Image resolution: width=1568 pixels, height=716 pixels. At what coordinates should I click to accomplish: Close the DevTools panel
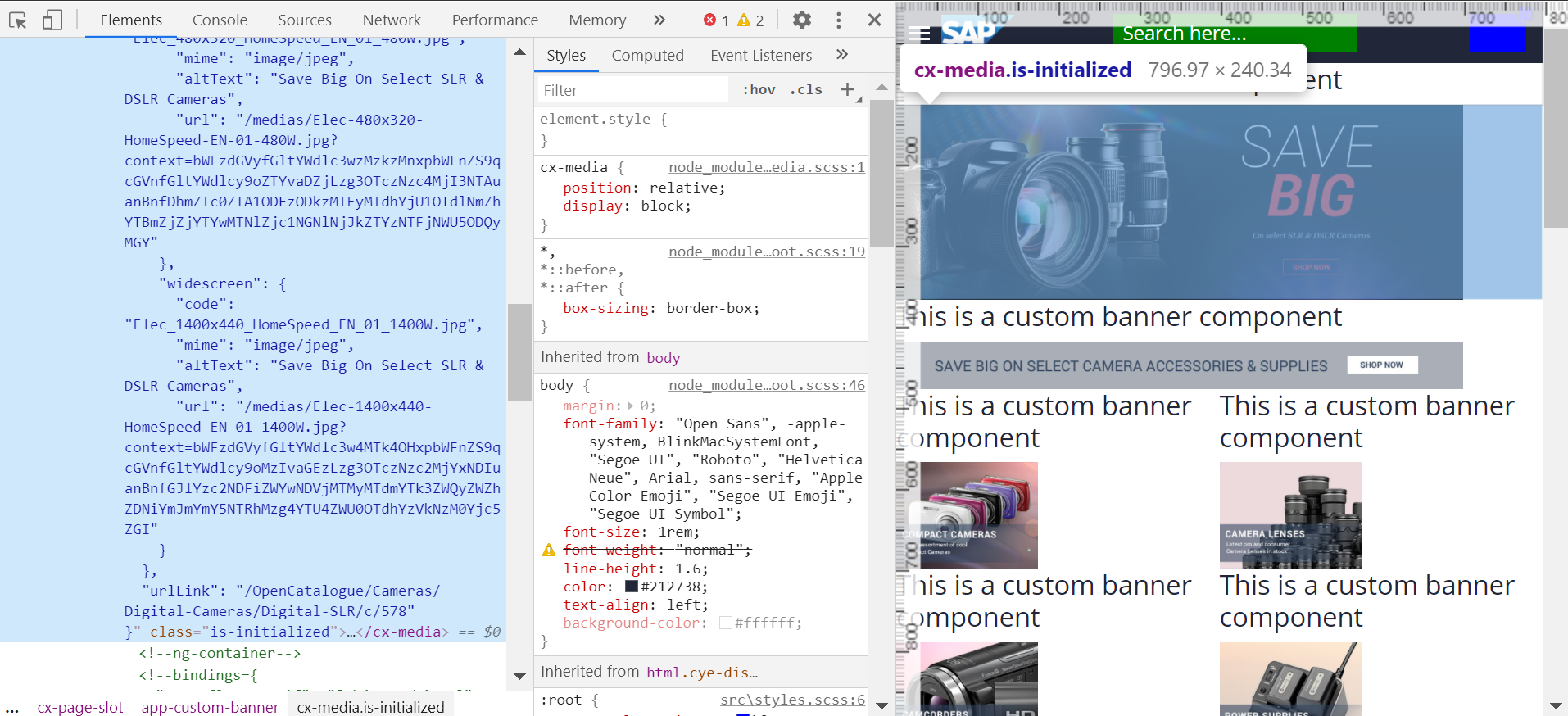pos(874,20)
